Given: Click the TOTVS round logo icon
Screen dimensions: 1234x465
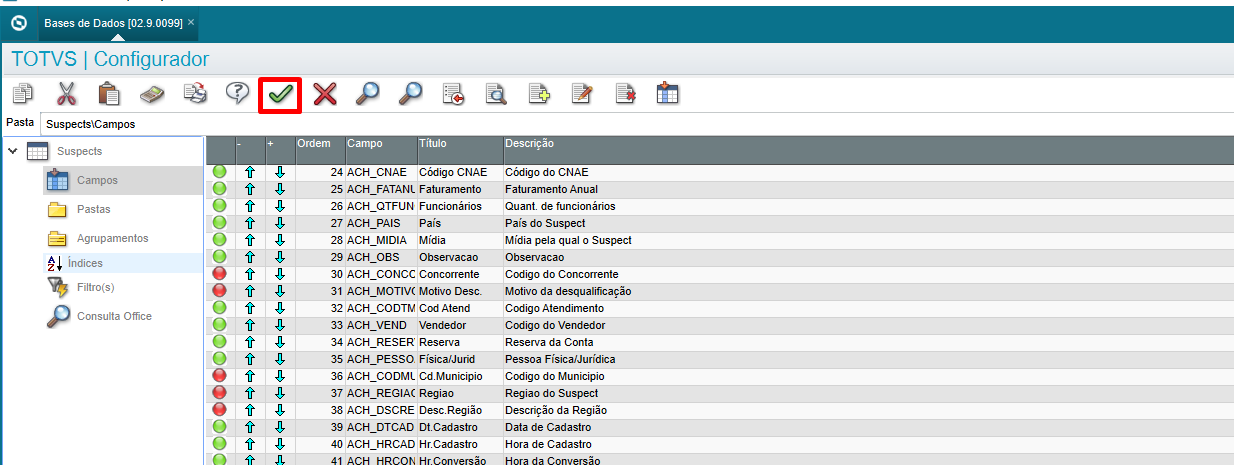Looking at the screenshot, I should tap(18, 22).
